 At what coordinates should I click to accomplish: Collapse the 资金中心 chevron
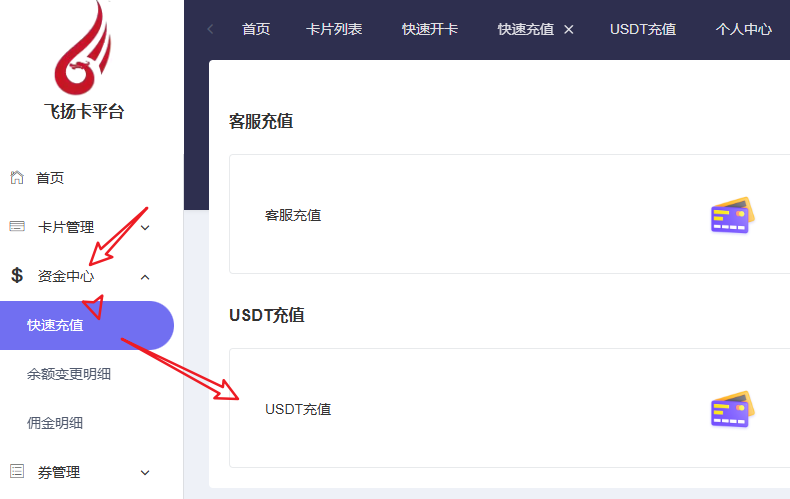click(x=145, y=277)
